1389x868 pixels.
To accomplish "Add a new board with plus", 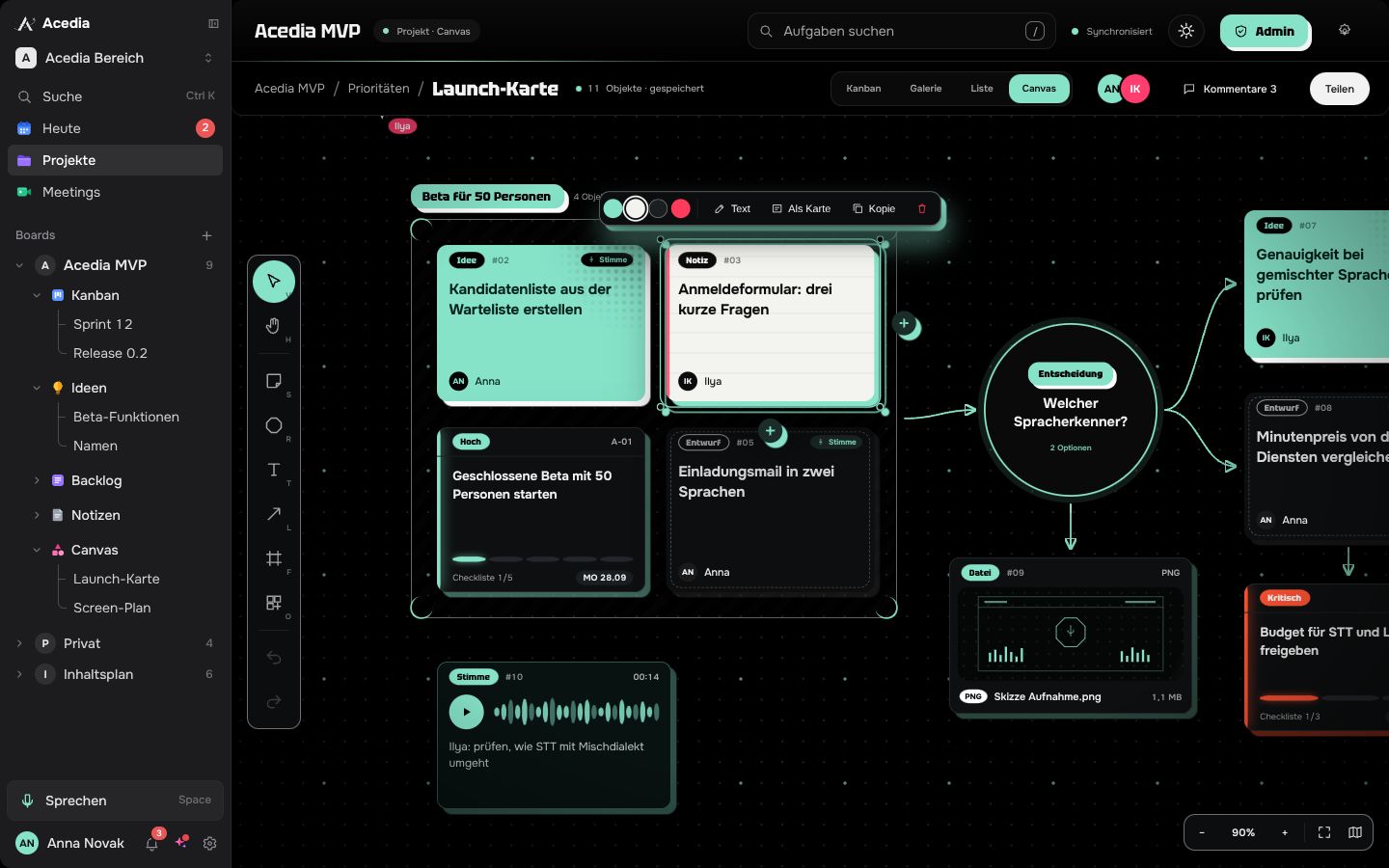I will tap(206, 235).
